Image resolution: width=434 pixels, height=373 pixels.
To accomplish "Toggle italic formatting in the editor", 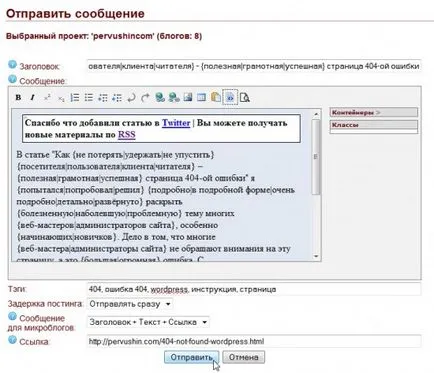I will 32,98.
